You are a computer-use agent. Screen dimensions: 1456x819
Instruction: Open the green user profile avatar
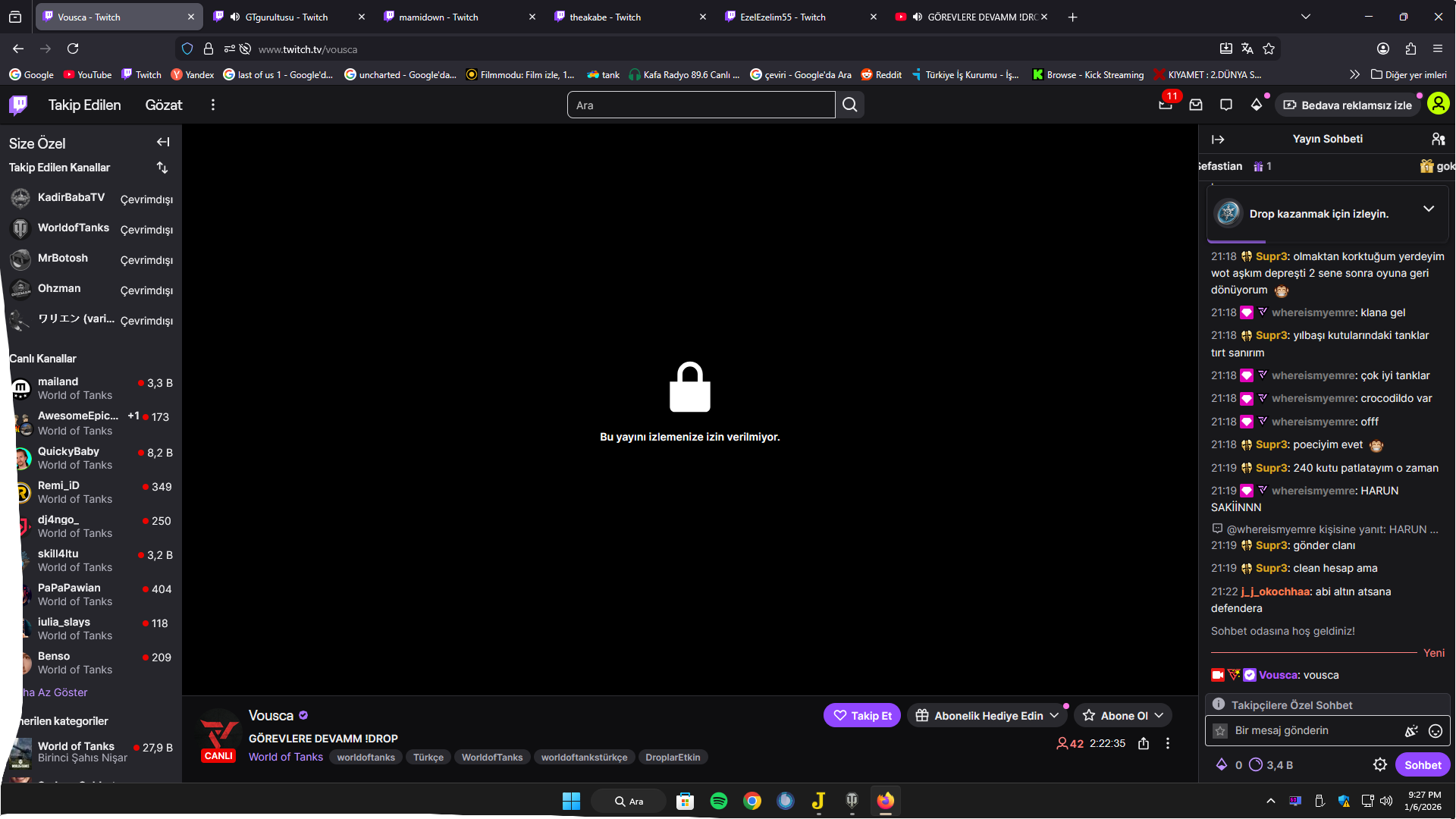click(1438, 104)
